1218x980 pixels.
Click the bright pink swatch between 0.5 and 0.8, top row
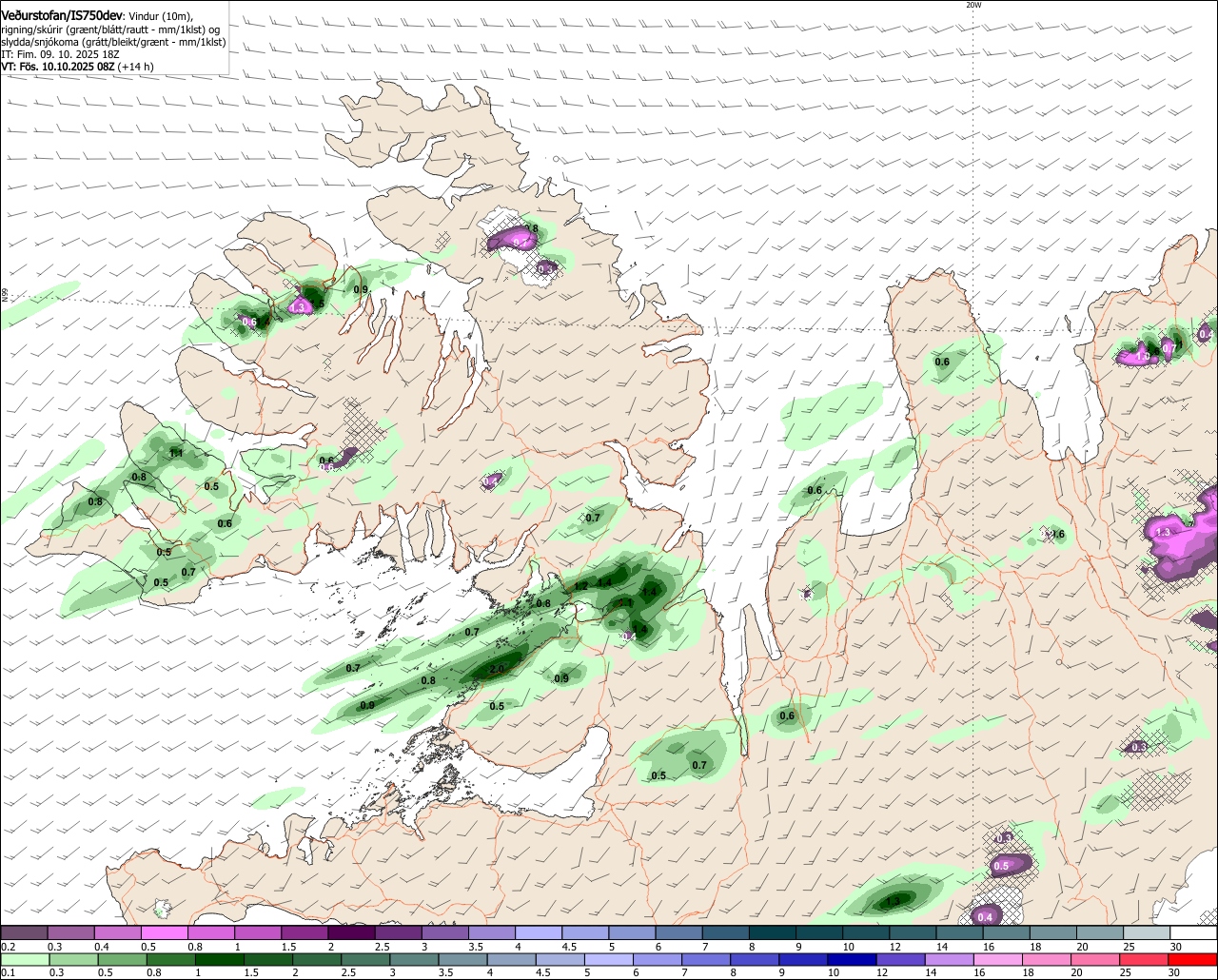166,933
